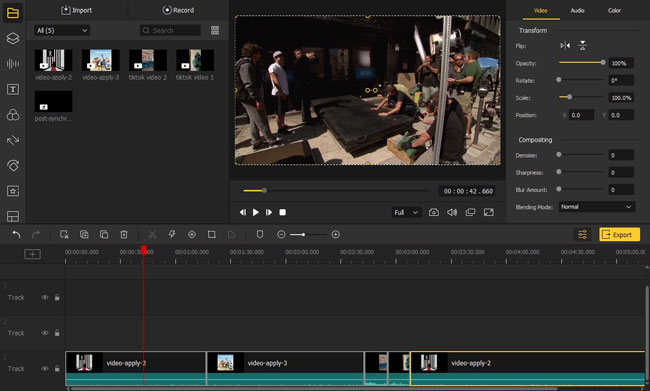Lock Track 1 with its padlock icon
The height and width of the screenshot is (391, 650).
(x=57, y=369)
